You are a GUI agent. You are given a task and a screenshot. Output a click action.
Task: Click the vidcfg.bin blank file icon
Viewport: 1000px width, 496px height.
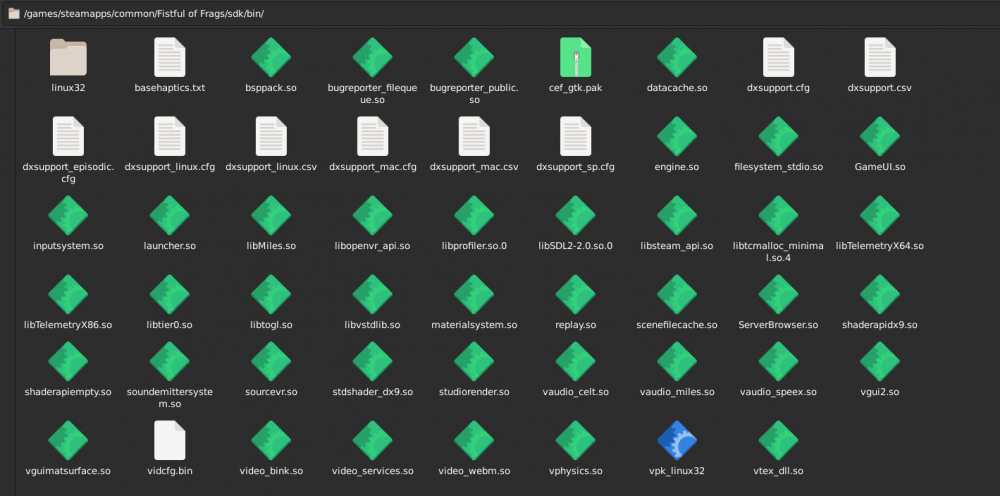170,441
